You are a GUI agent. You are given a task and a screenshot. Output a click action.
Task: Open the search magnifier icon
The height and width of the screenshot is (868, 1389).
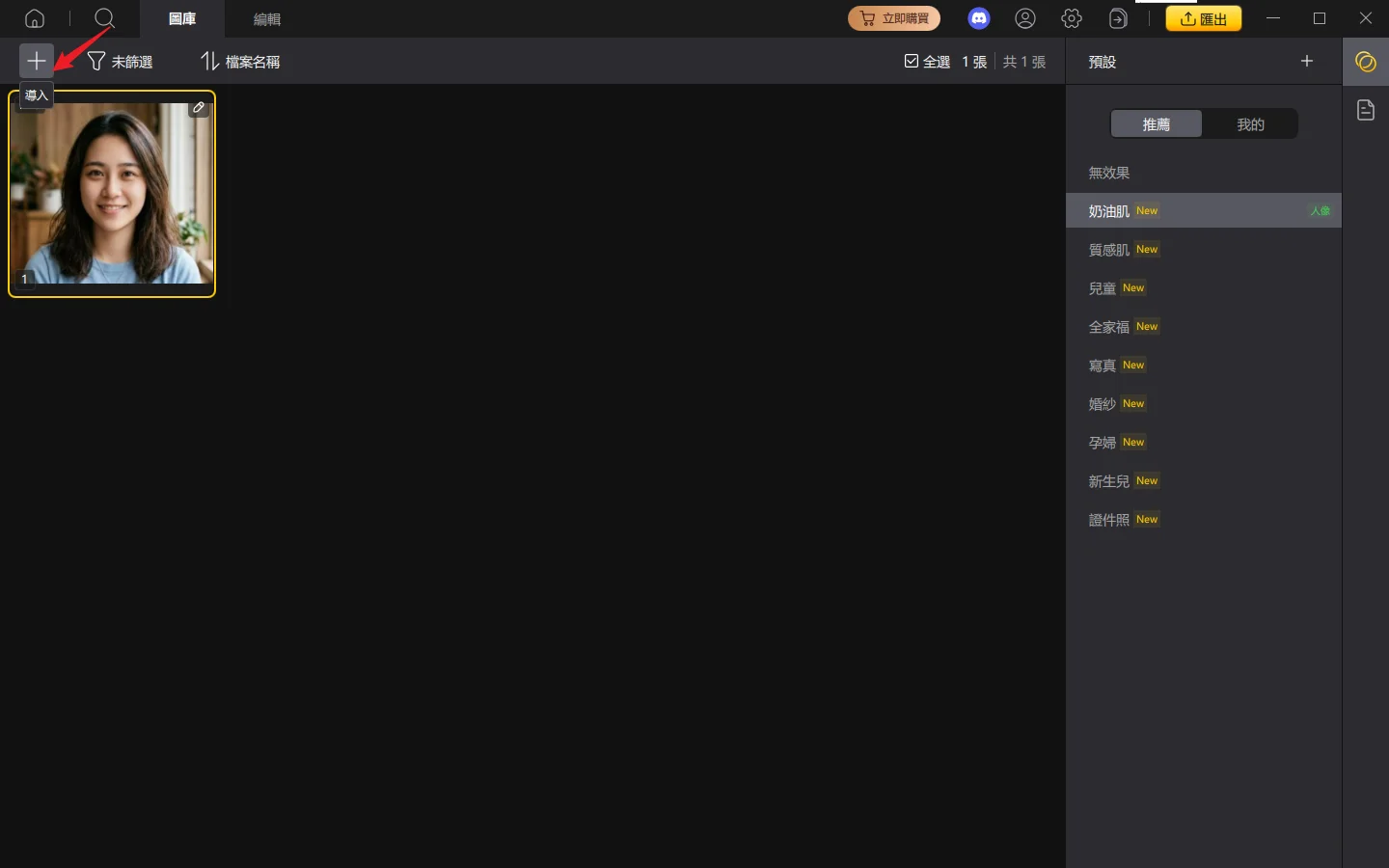(105, 18)
